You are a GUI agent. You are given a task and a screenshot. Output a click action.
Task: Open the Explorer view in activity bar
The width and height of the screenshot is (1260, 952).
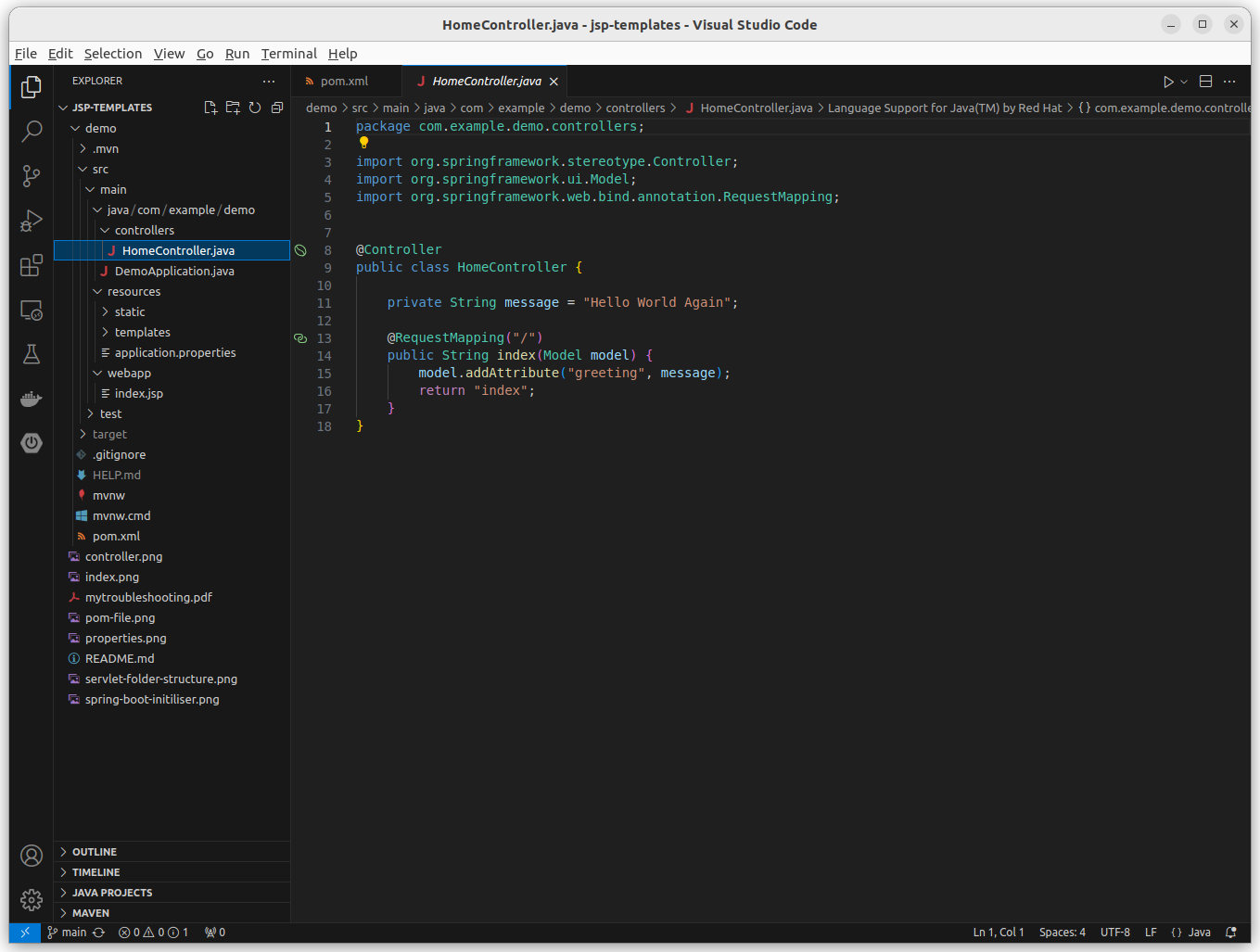point(32,87)
